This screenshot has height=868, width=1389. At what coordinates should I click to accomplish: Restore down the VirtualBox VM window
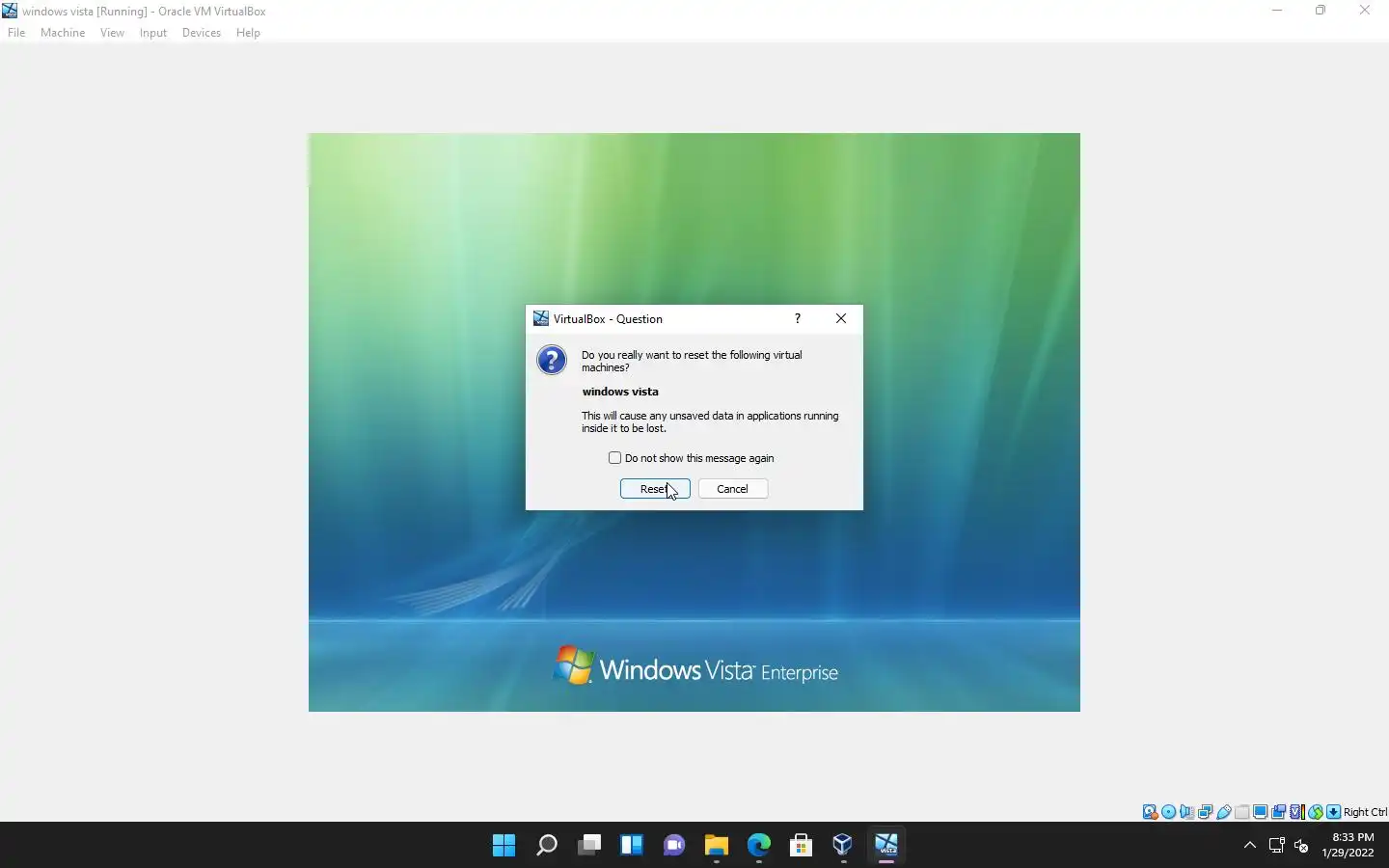1321,11
